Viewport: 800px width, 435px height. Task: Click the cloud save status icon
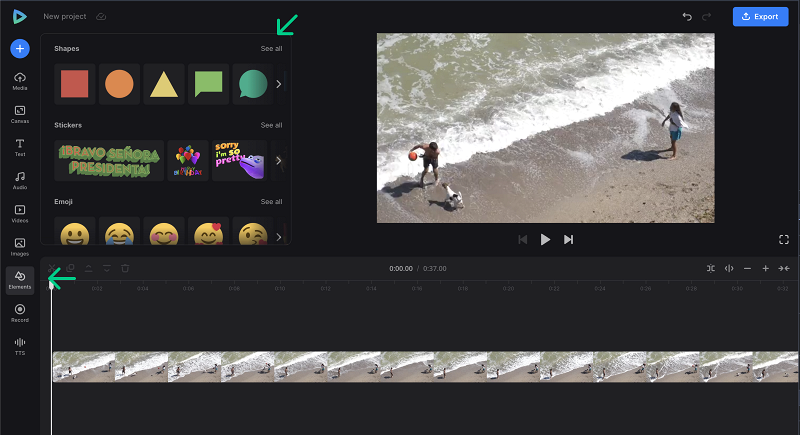101,16
